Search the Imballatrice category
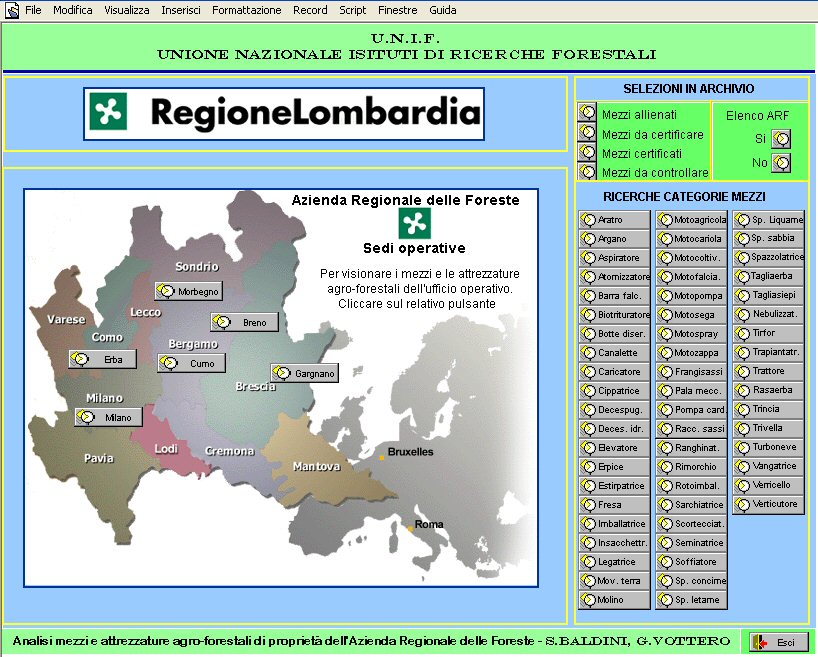Image resolution: width=818 pixels, height=657 pixels. pos(615,524)
